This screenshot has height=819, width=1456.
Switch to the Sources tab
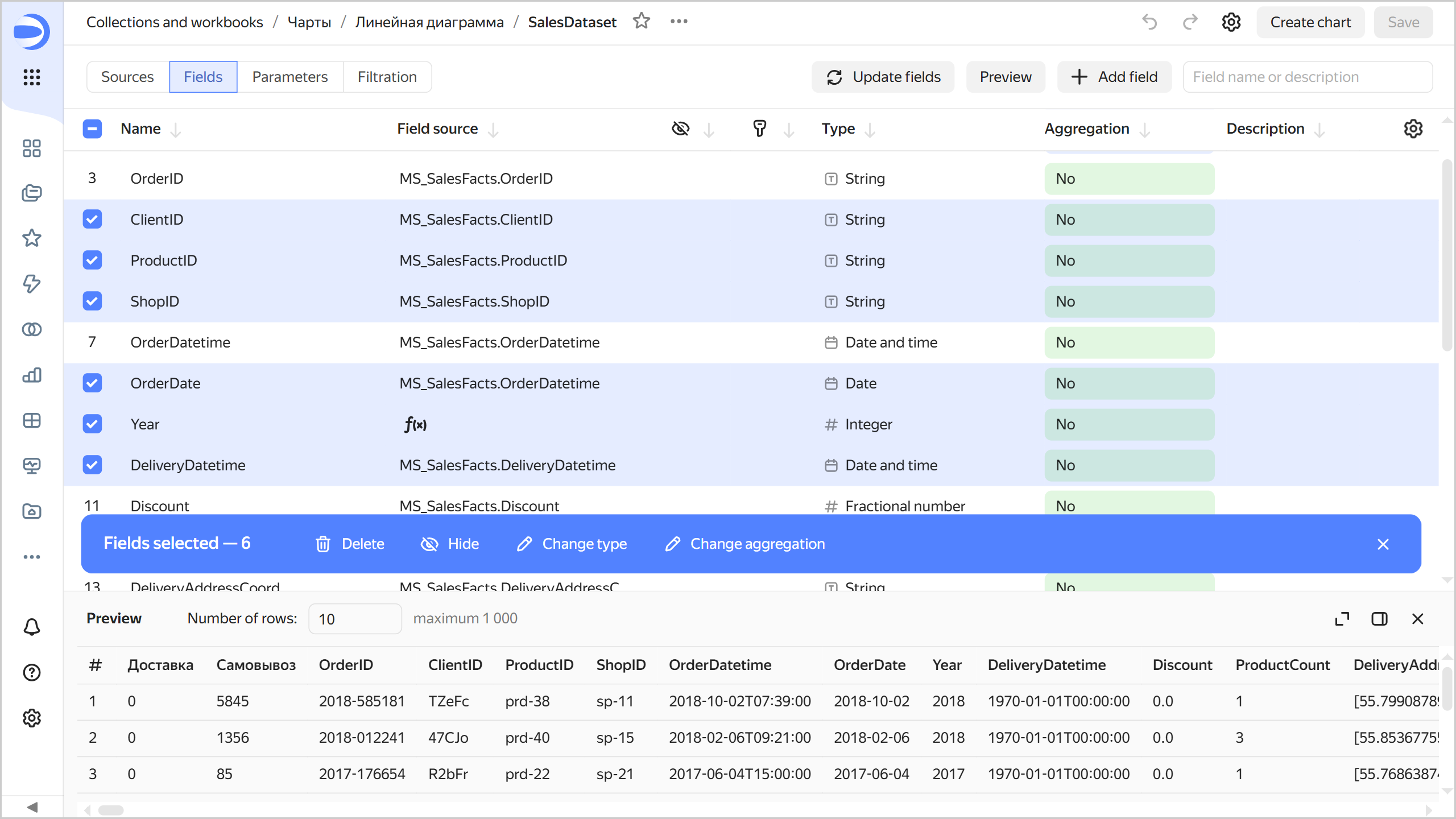coord(127,77)
